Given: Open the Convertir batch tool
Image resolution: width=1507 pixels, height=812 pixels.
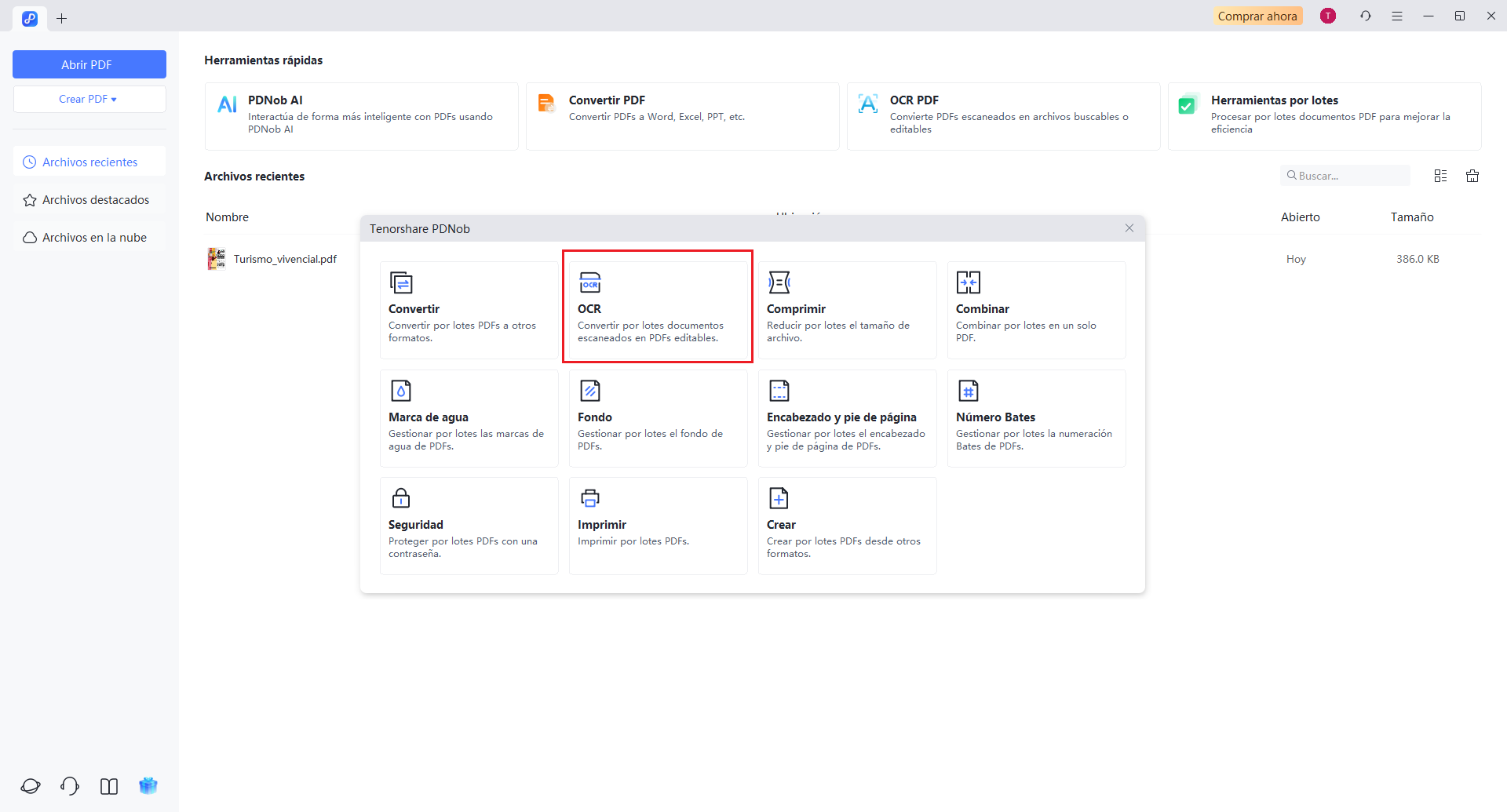Looking at the screenshot, I should coord(469,310).
